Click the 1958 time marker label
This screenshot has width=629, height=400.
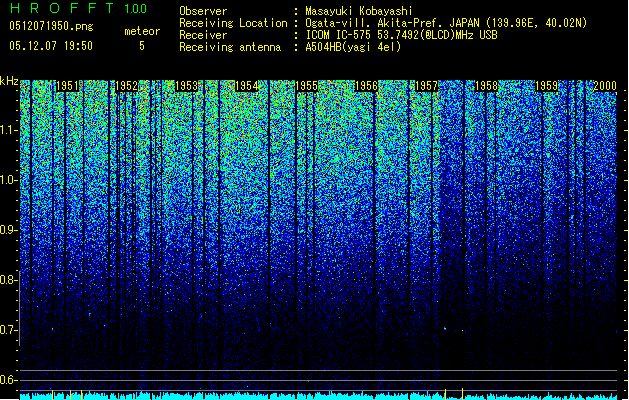[486, 86]
